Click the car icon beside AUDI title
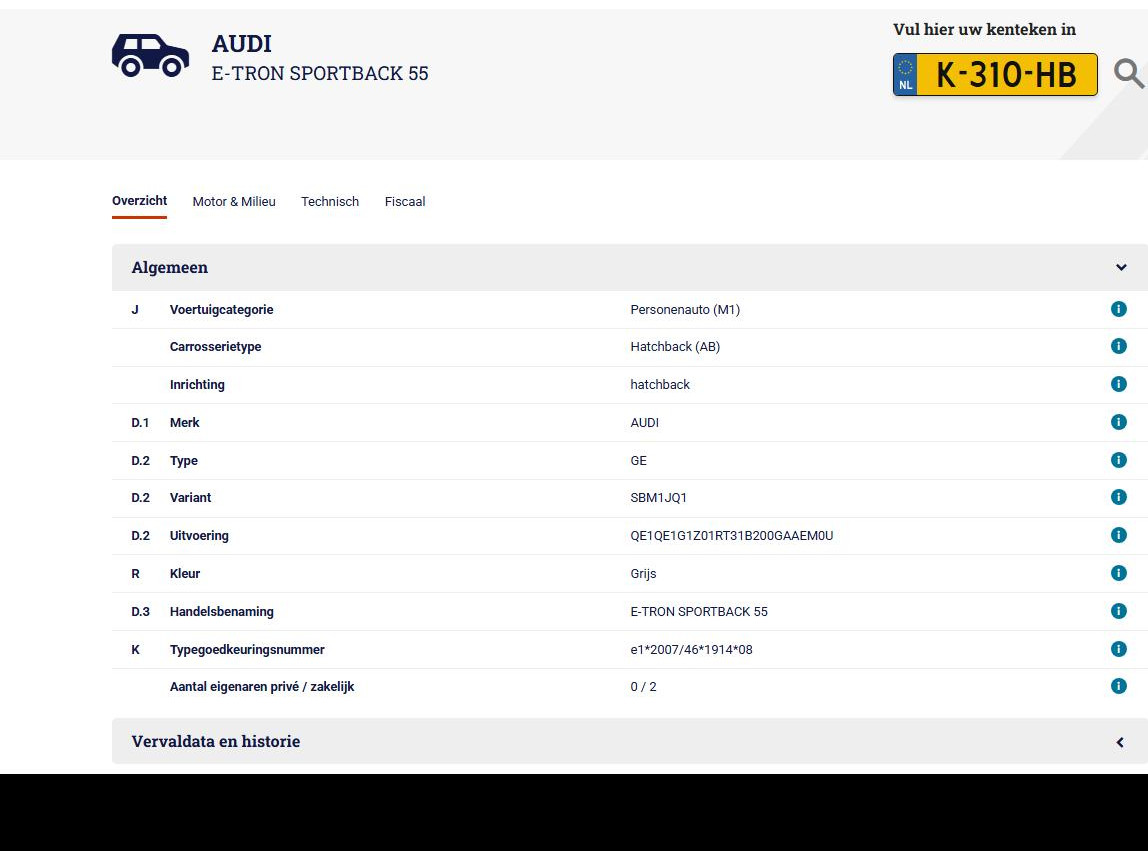 pos(150,55)
